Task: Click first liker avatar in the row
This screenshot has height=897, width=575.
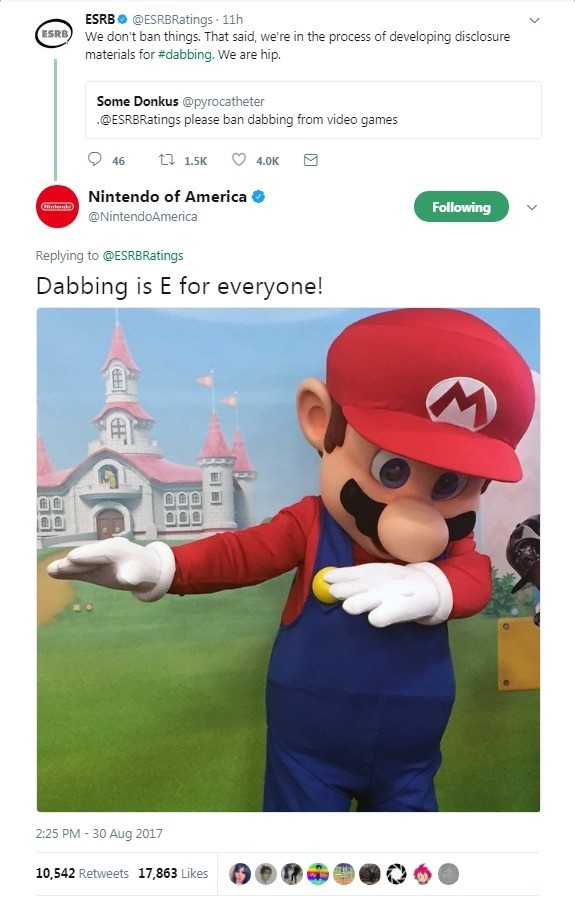Action: click(x=240, y=874)
